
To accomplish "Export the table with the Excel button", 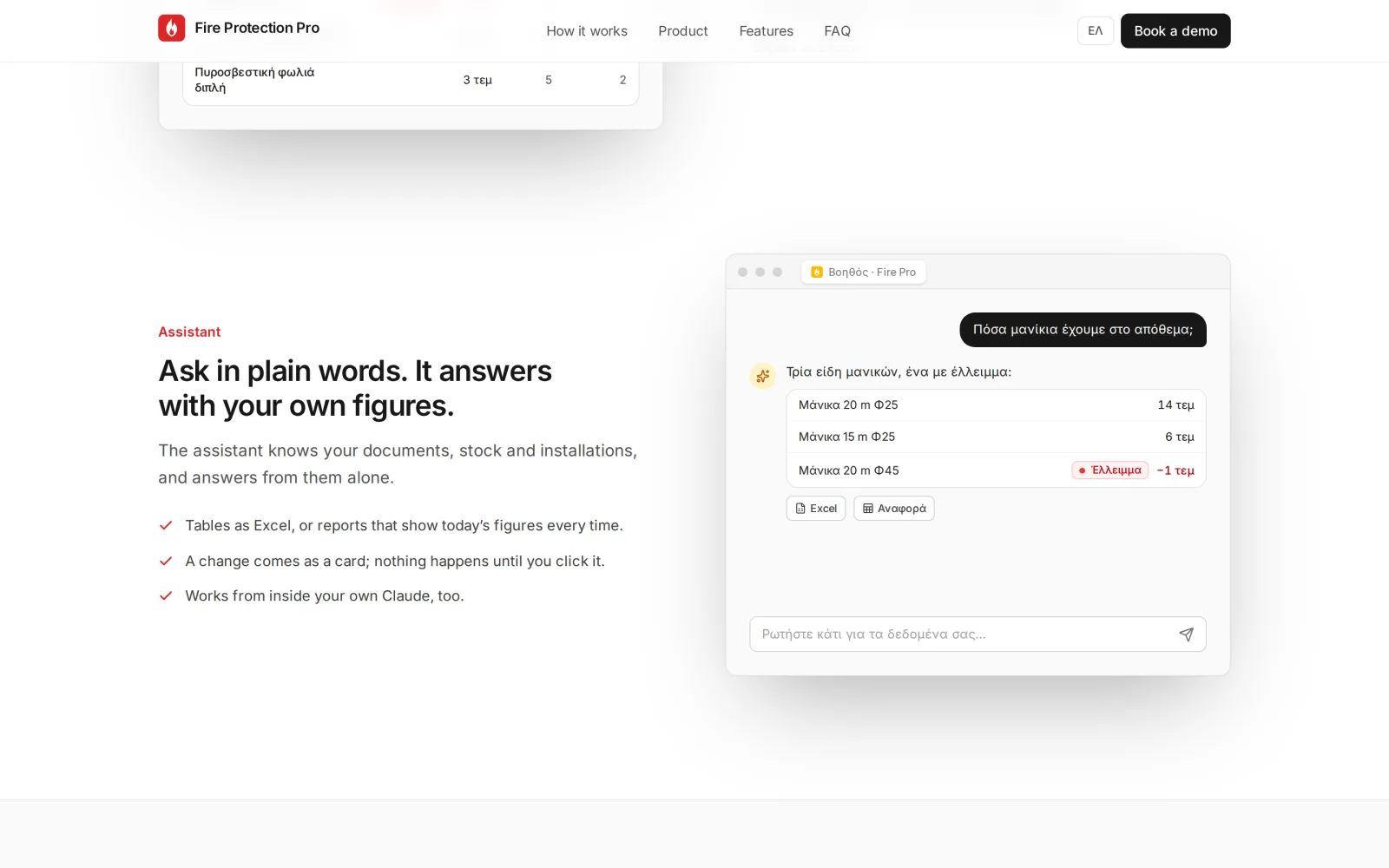I will pyautogui.click(x=816, y=509).
